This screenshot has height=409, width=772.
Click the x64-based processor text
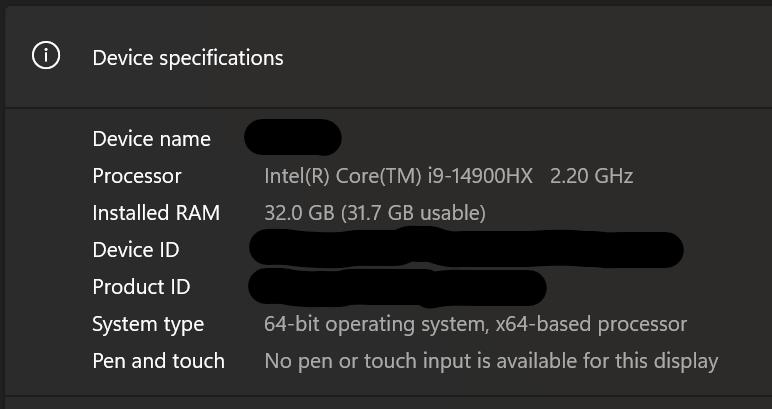(591, 325)
